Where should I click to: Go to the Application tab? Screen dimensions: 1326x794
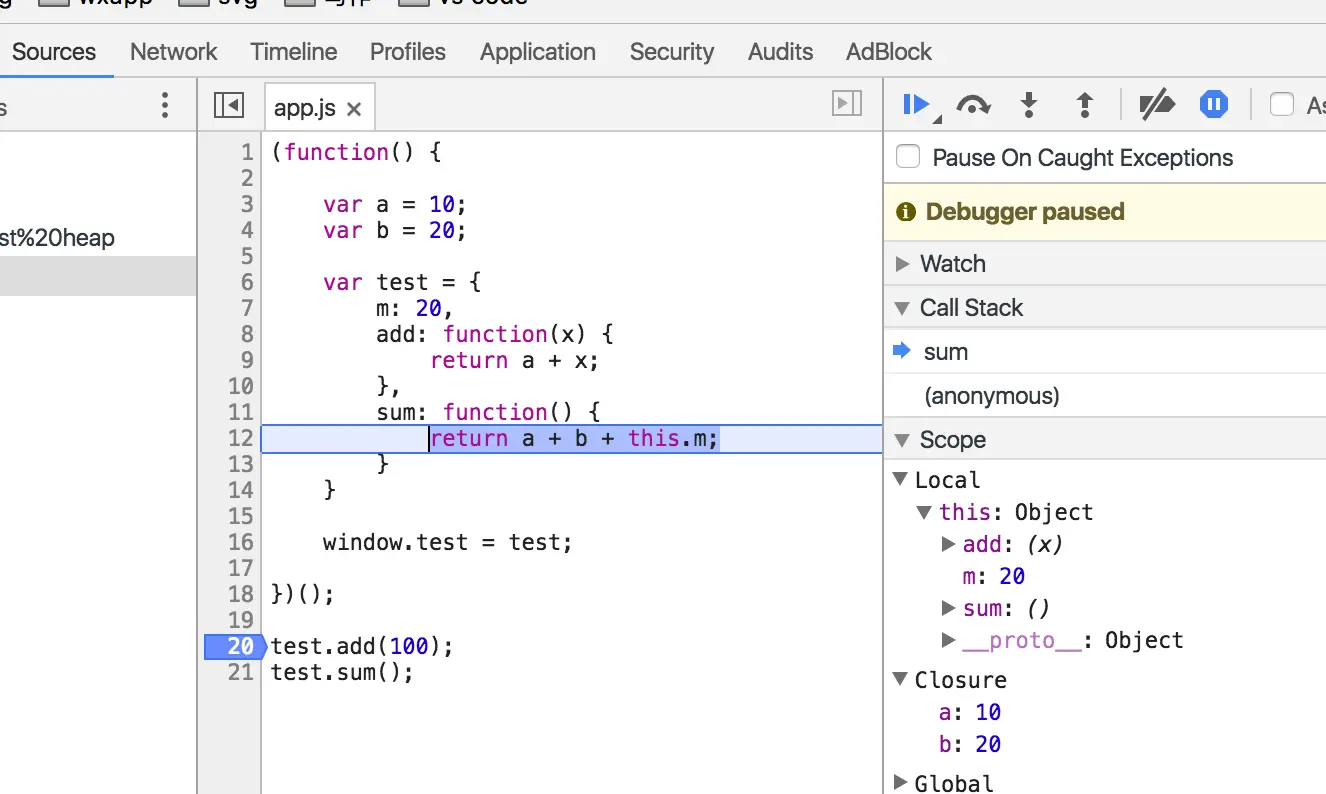click(538, 52)
